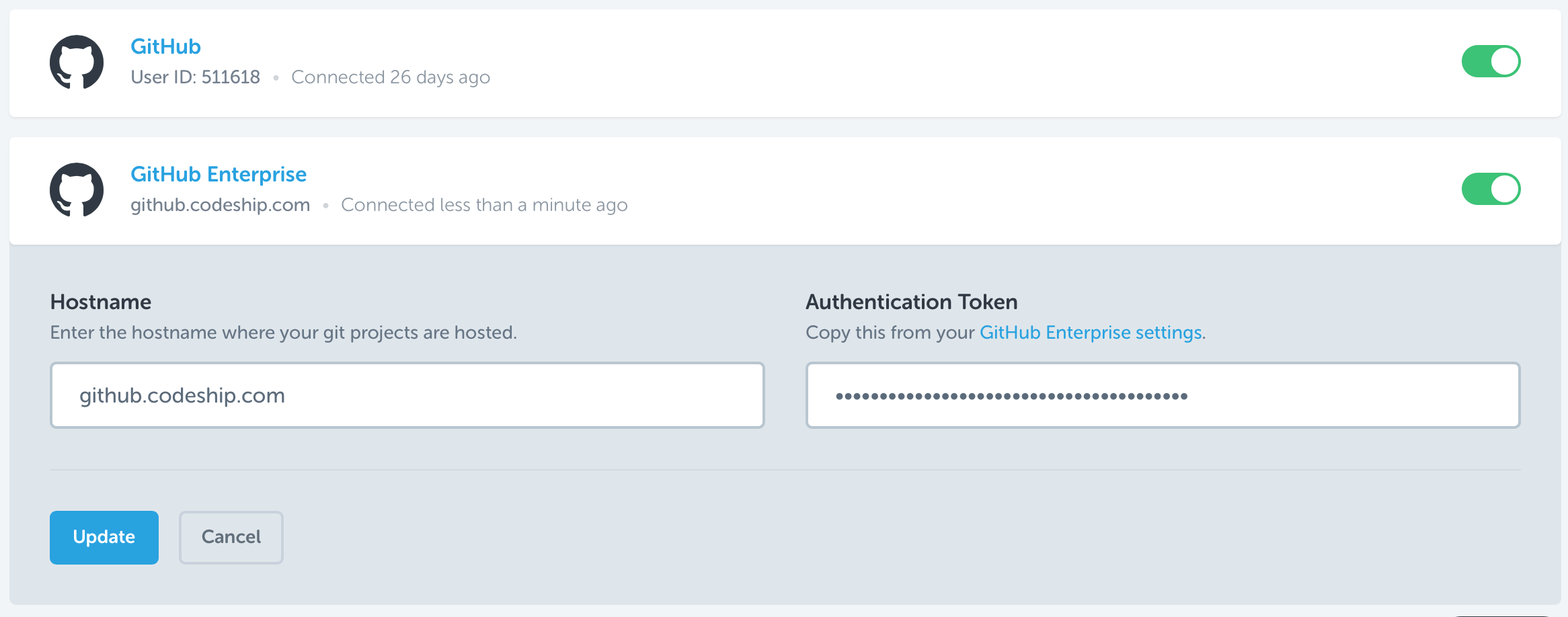Viewport: 1568px width, 617px height.
Task: Disable the GitHub connection toggle
Action: 1490,62
